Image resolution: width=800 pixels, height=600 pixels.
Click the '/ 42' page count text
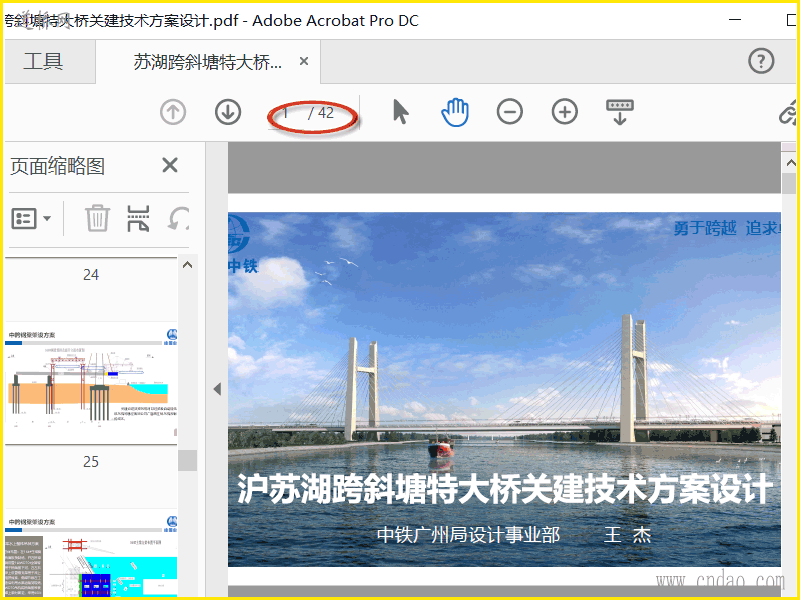click(321, 113)
